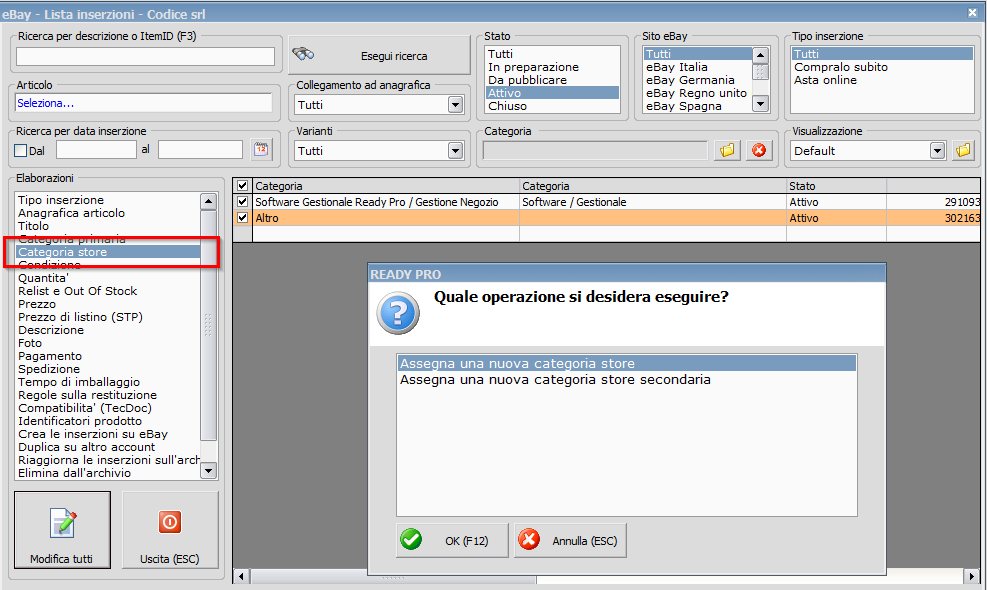The image size is (987, 590).
Task: Close the eBay Lista inserzioni window
Action: click(x=973, y=12)
